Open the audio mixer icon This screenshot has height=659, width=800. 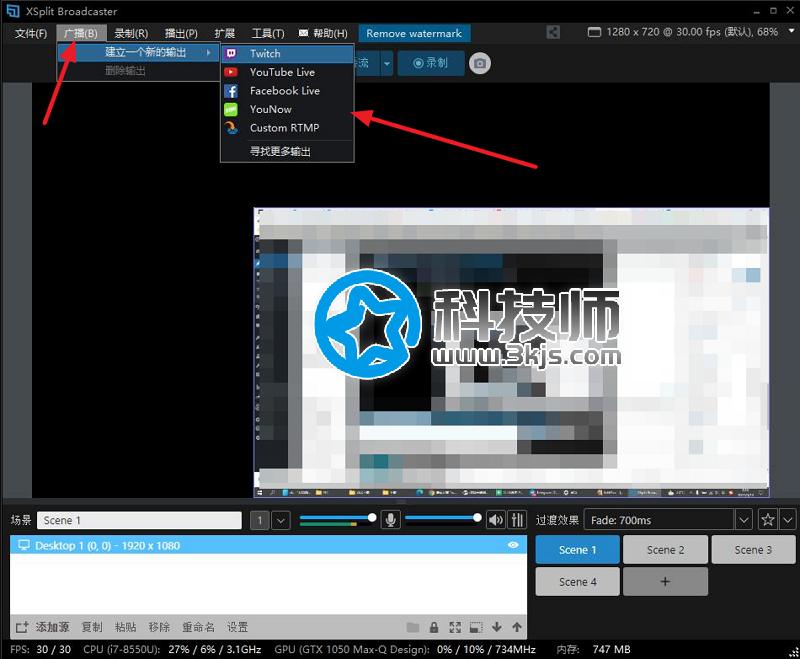point(517,520)
